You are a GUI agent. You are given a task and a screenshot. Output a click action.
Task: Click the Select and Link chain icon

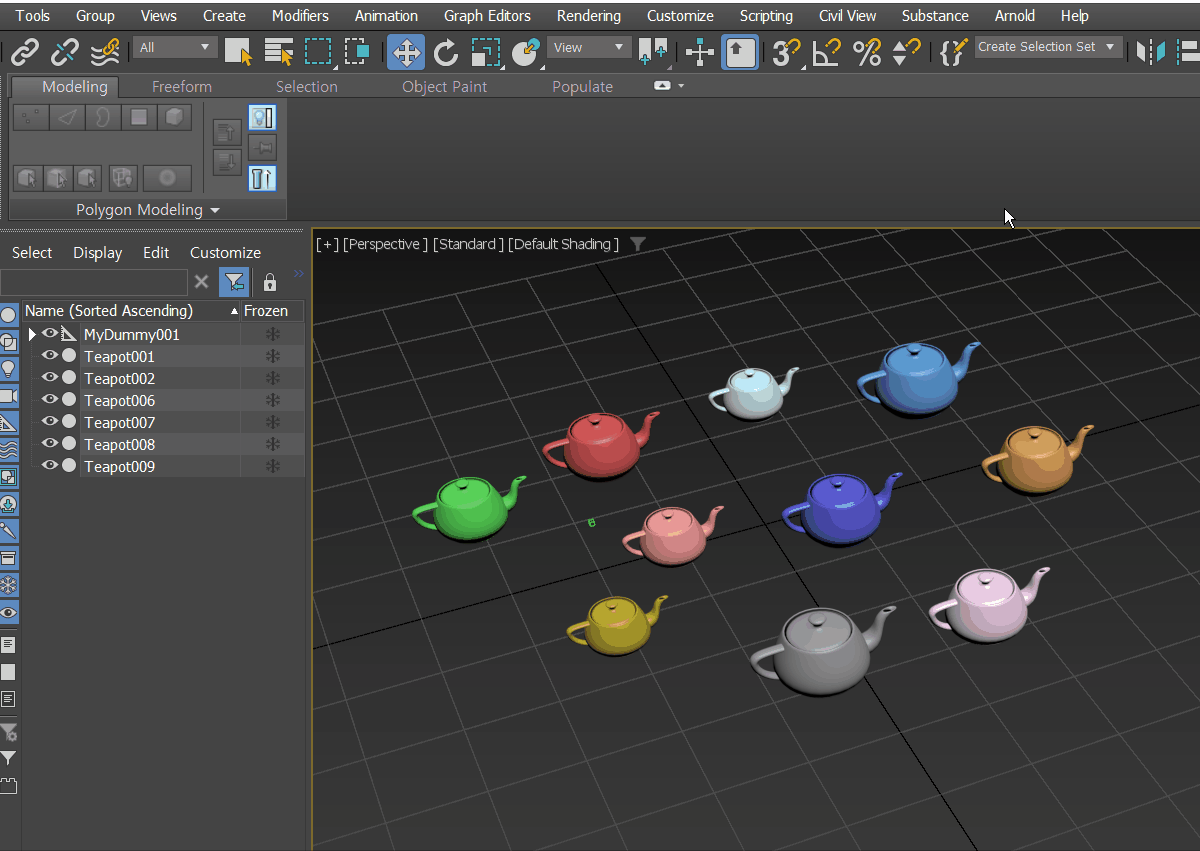tap(24, 52)
